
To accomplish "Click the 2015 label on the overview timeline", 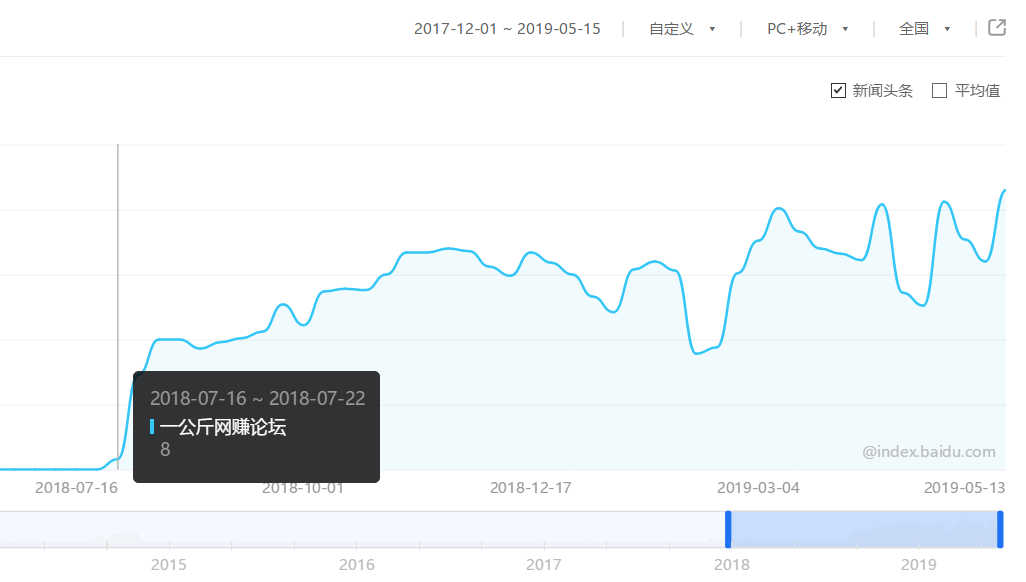I will (x=169, y=564).
